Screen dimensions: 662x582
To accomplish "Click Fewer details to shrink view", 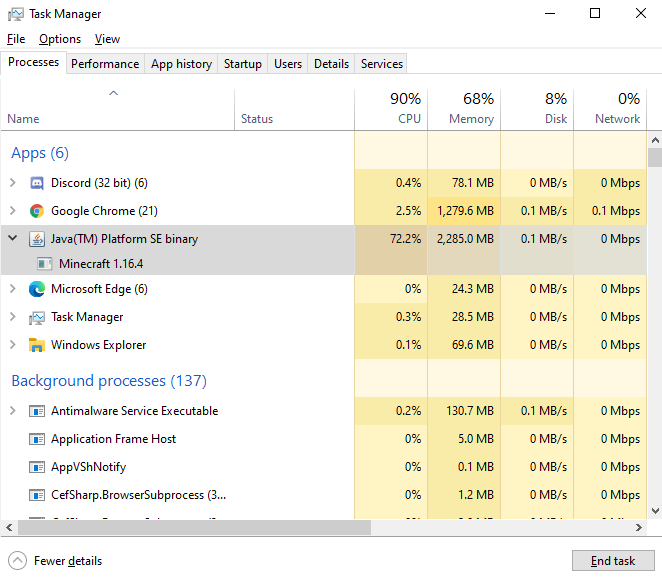I will pyautogui.click(x=57, y=561).
